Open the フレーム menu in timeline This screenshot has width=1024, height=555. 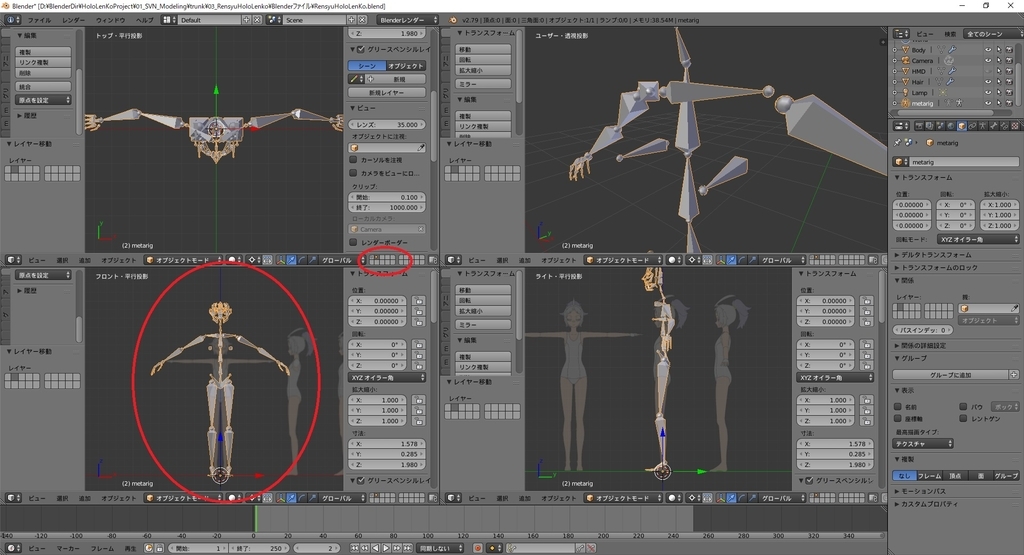(102, 548)
